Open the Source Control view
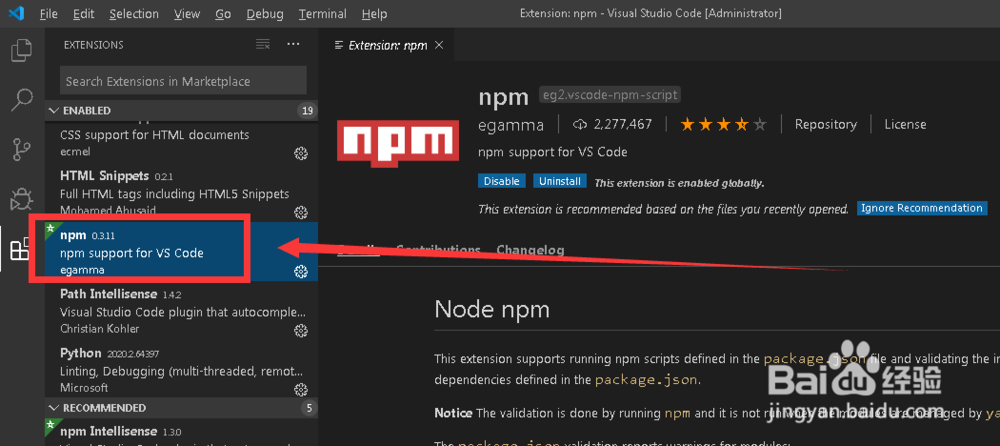The image size is (1000, 446). point(22,150)
